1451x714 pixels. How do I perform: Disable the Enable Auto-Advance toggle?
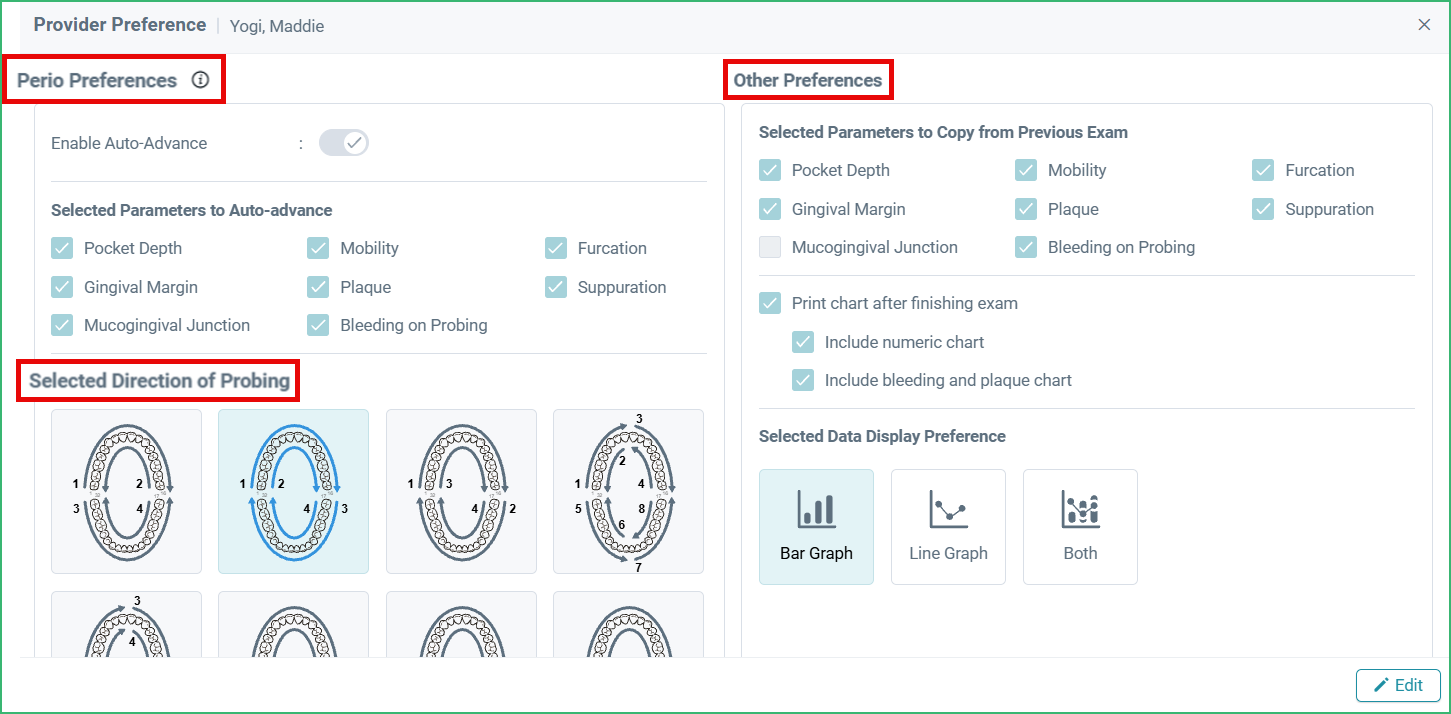click(343, 143)
